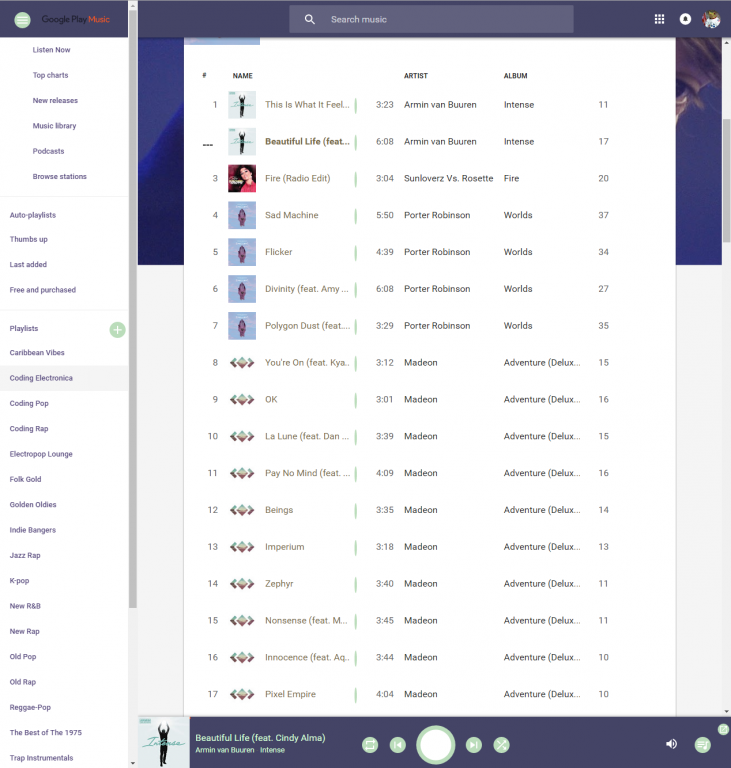Screen dimensions: 731x768
Task: Click the large play/pause button
Action: 436,745
